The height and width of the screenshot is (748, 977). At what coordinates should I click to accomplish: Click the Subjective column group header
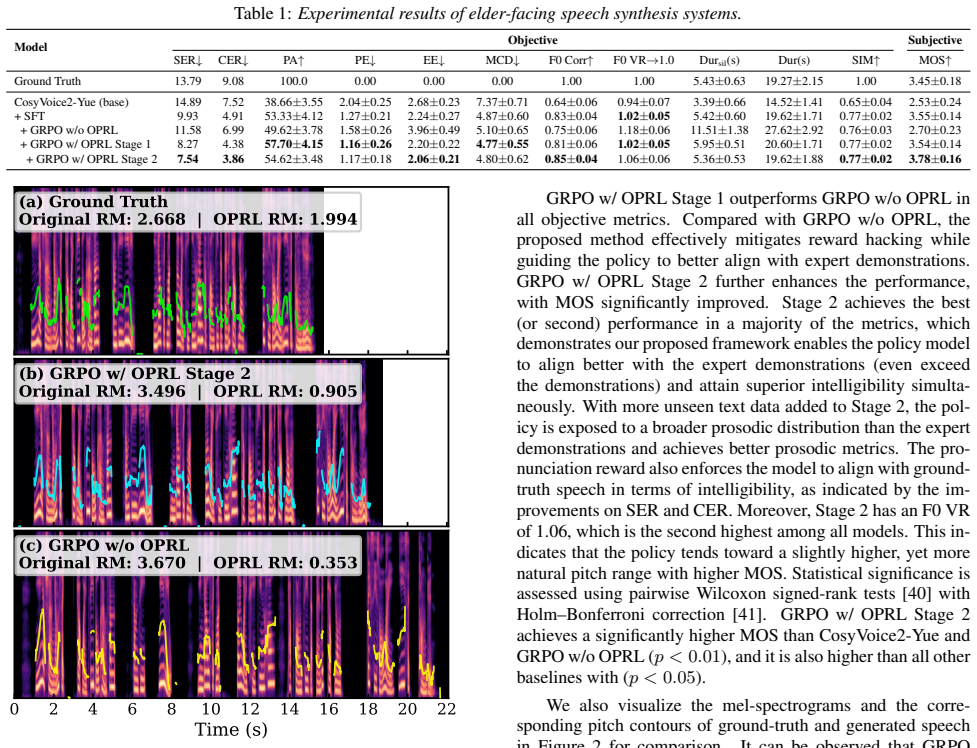coord(935,40)
